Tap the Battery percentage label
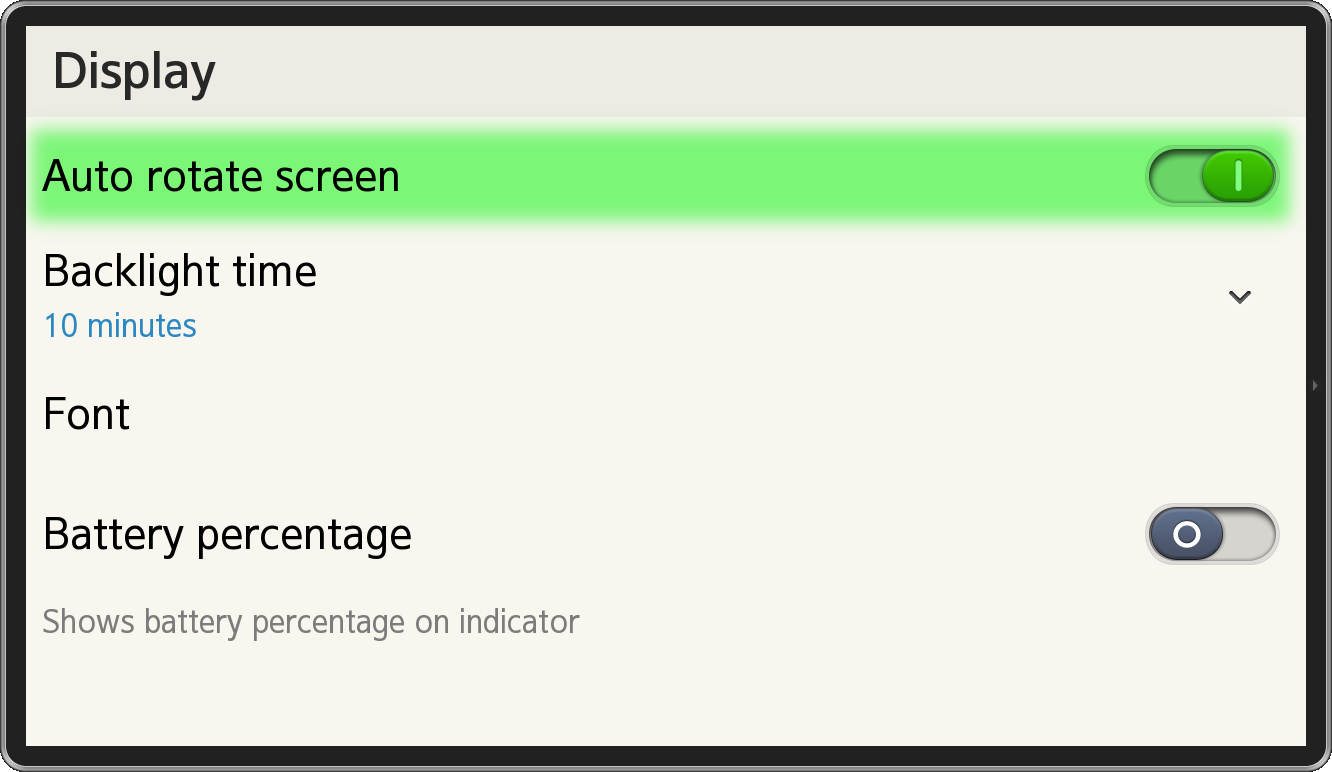The height and width of the screenshot is (772, 1332). (227, 534)
